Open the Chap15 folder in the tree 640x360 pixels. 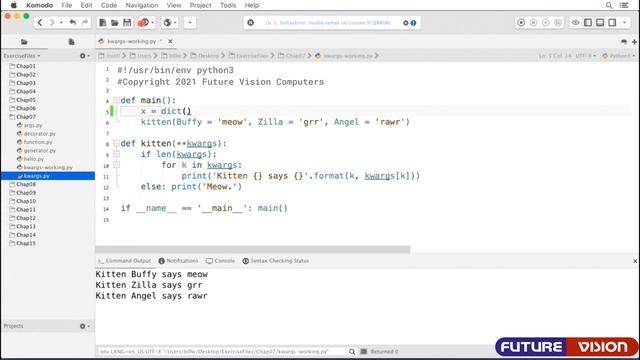26,243
